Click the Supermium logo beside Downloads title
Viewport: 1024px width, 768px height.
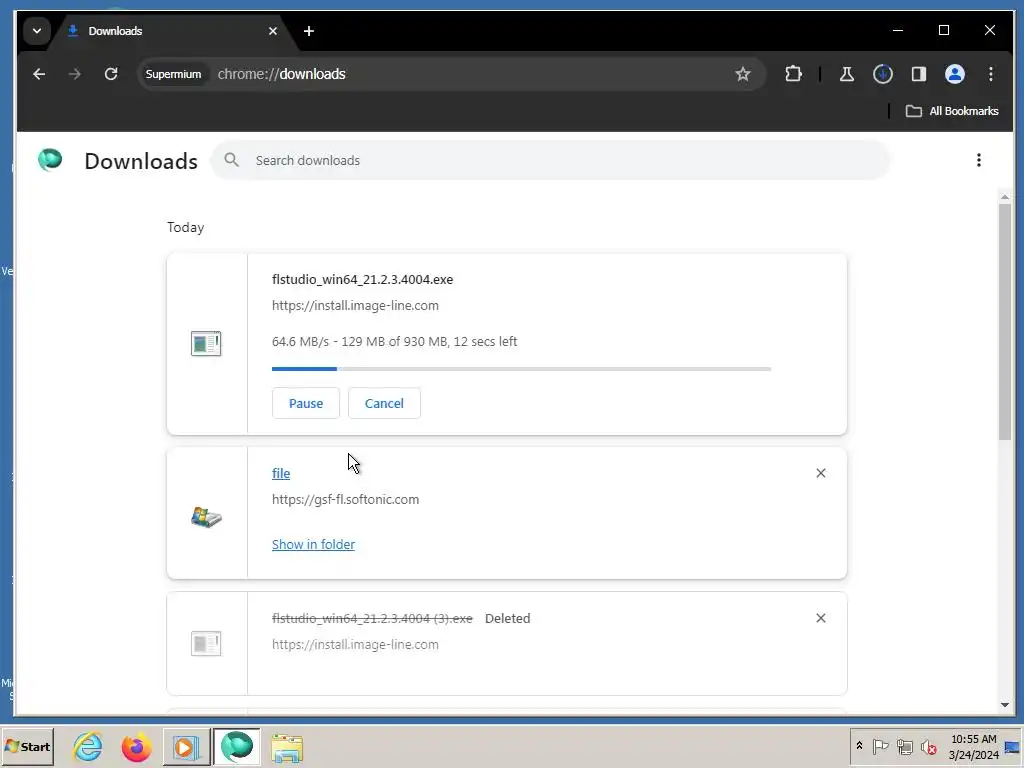(50, 160)
